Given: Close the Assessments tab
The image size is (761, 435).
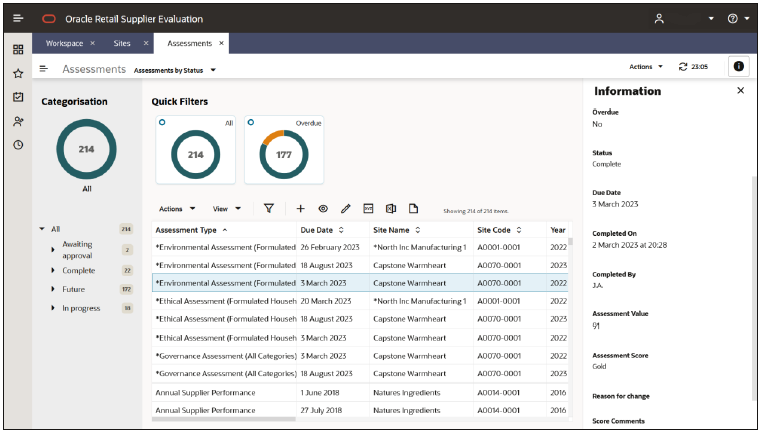Looking at the screenshot, I should (221, 43).
